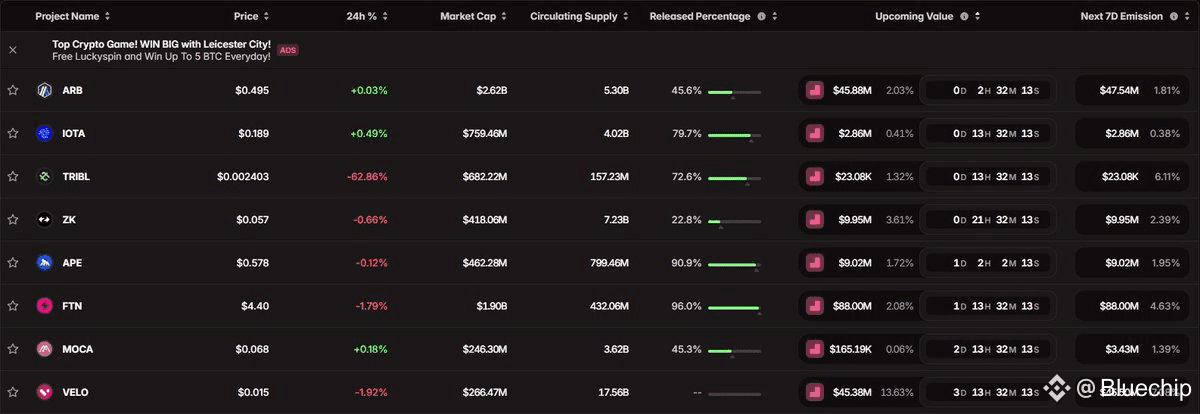The height and width of the screenshot is (414, 1200).
Task: Select the ARB market cap $2.62B
Action: click(x=490, y=90)
